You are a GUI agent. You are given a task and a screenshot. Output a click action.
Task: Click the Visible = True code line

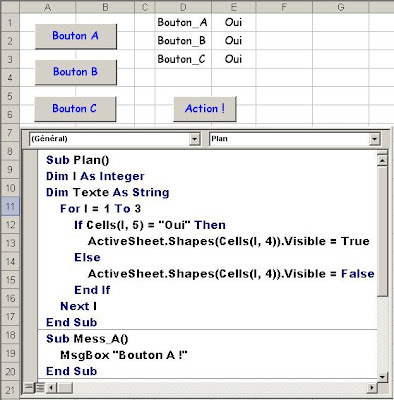coord(229,241)
